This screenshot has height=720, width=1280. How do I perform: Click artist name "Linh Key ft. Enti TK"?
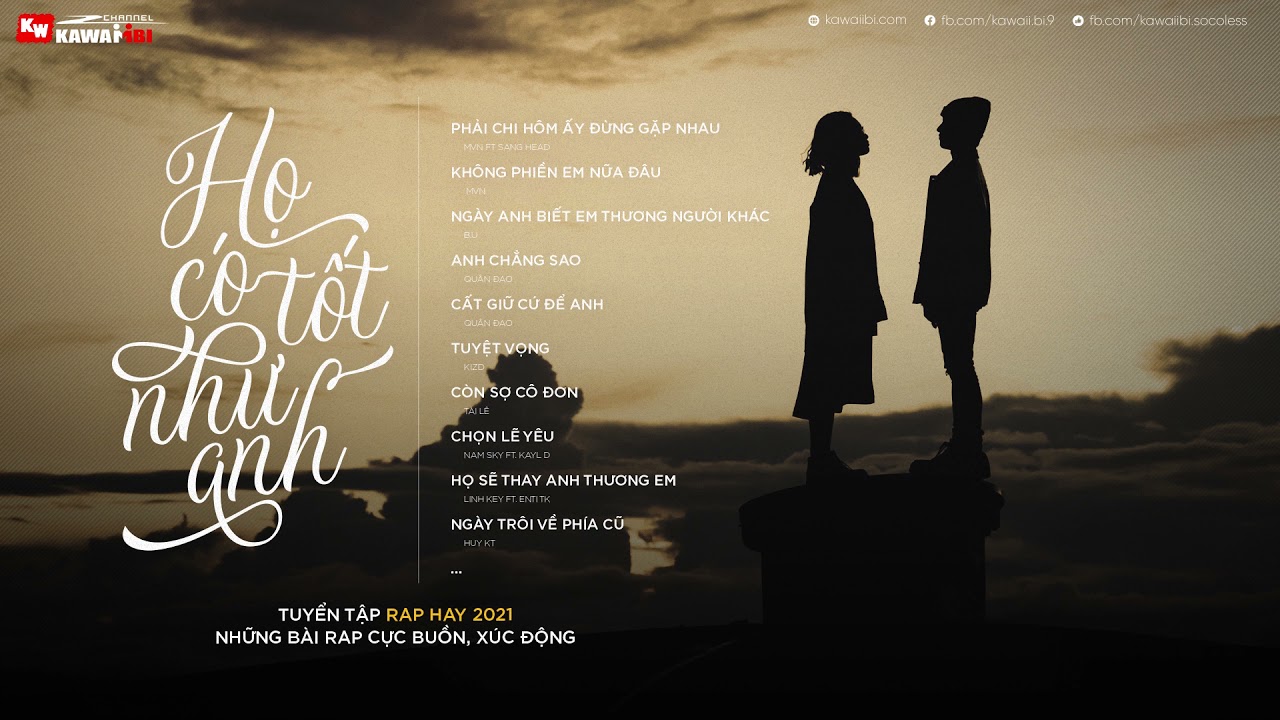[507, 499]
